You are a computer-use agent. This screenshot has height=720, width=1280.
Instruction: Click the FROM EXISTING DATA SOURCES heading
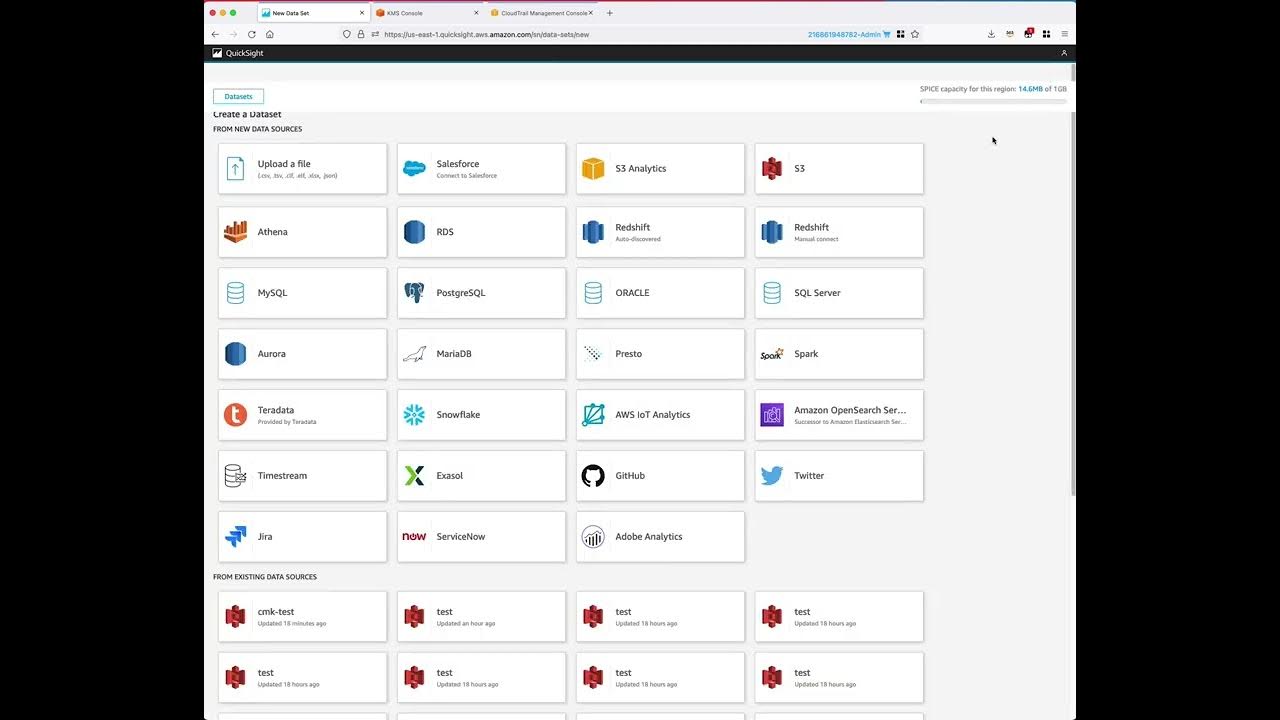(x=265, y=577)
